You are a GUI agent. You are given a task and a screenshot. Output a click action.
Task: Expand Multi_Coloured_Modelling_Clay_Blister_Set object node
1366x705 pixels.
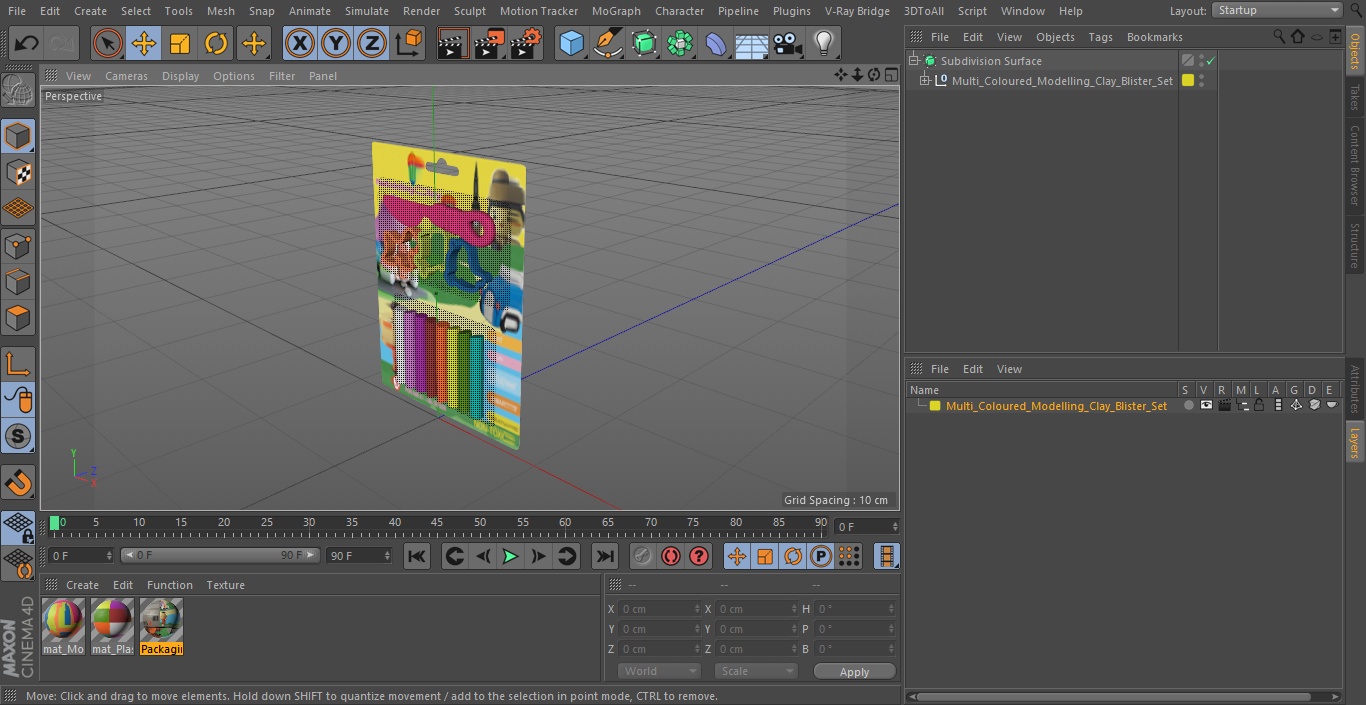pos(925,81)
